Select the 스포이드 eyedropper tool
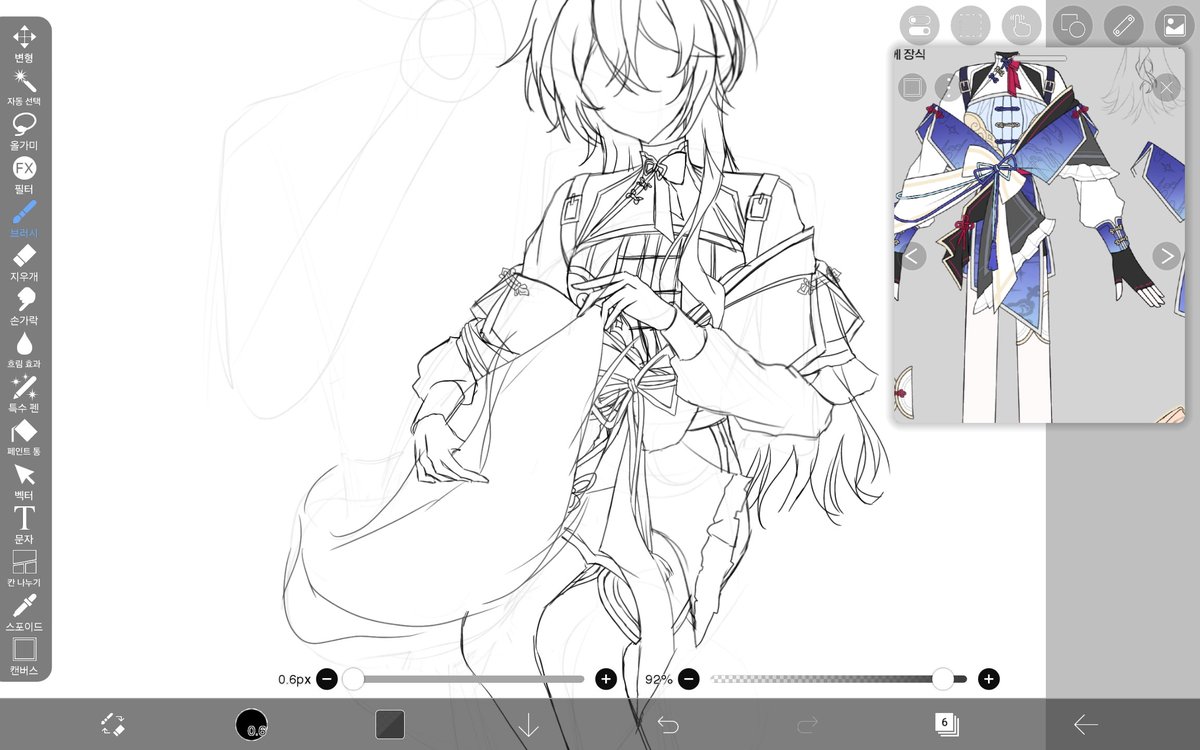 24,612
